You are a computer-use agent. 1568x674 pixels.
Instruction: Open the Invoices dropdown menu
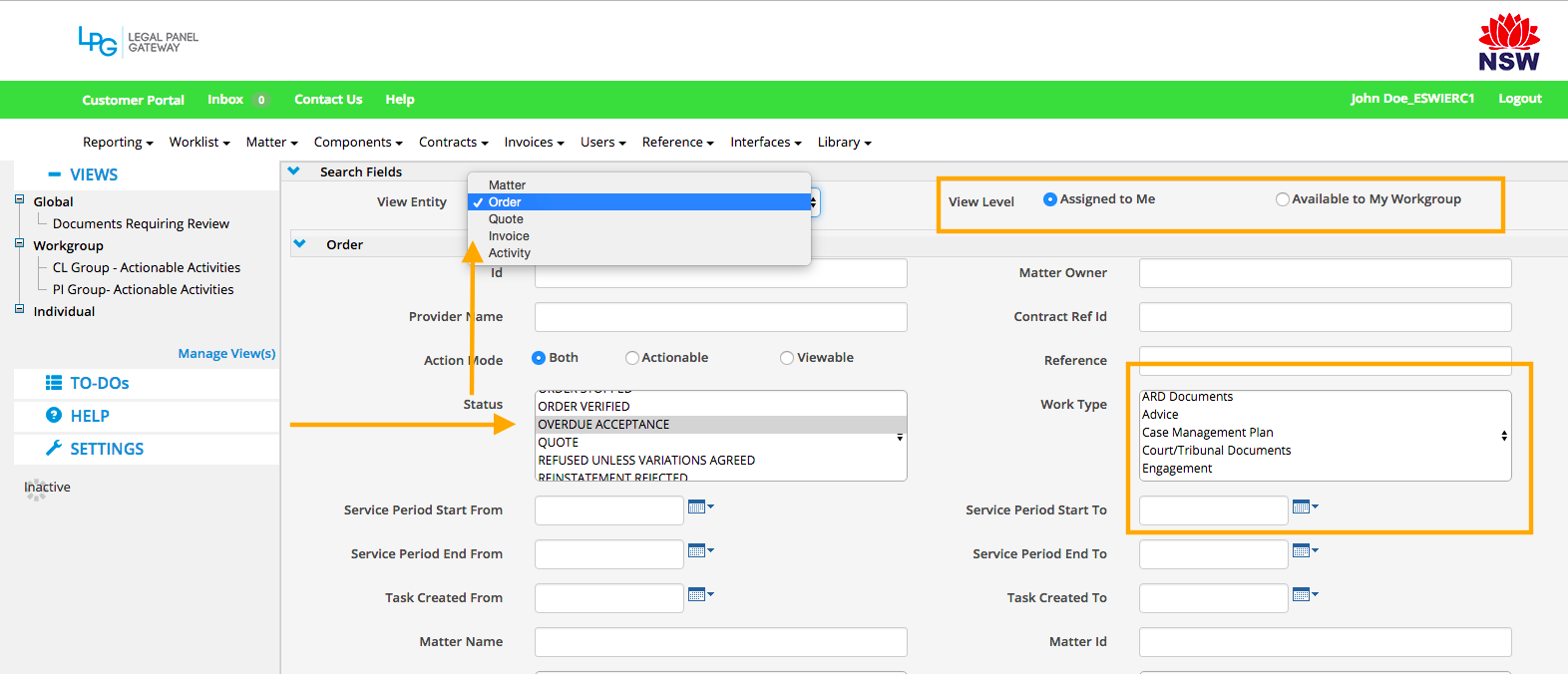[x=535, y=142]
